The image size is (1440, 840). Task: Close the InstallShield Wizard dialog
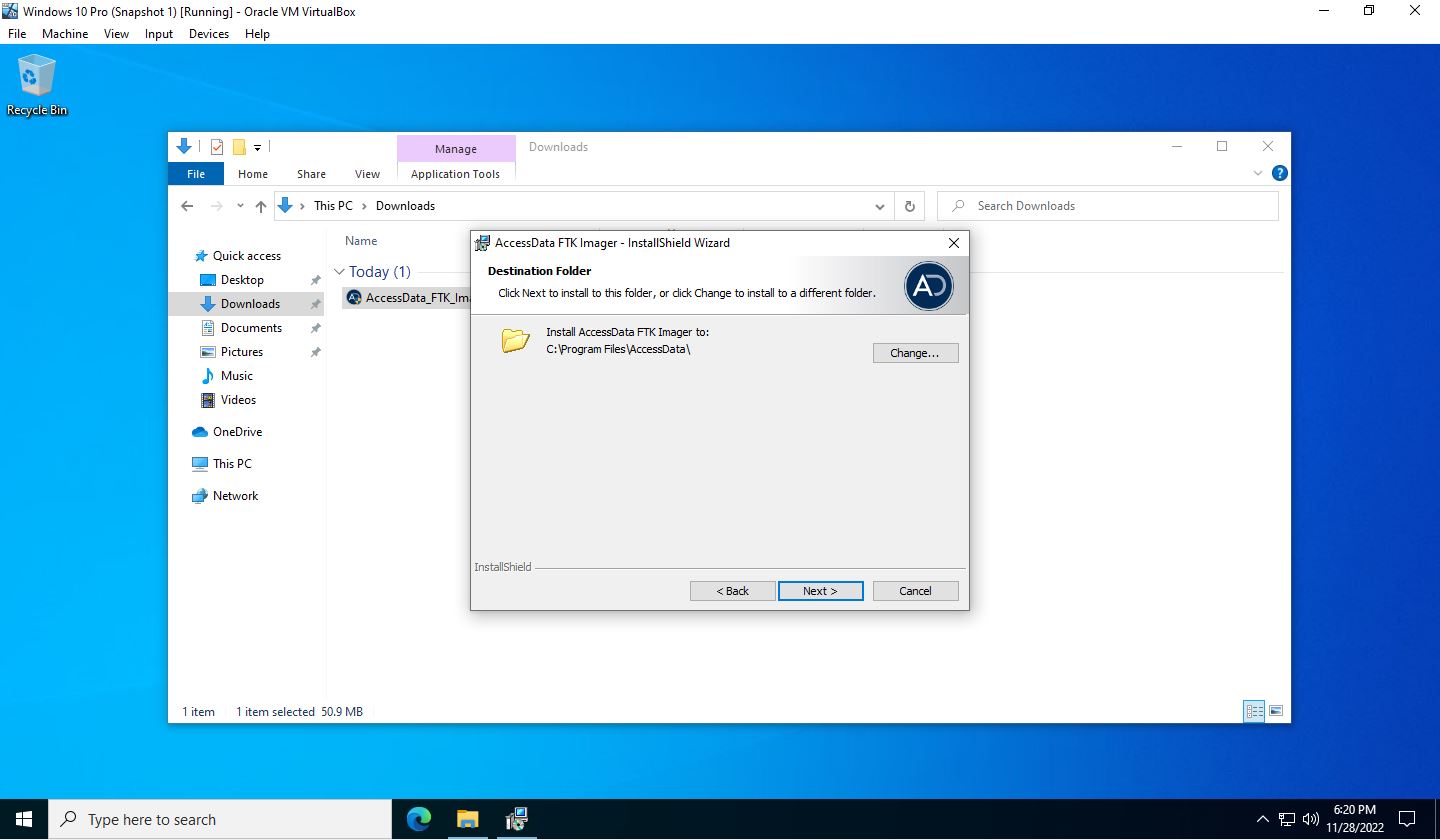tap(953, 243)
